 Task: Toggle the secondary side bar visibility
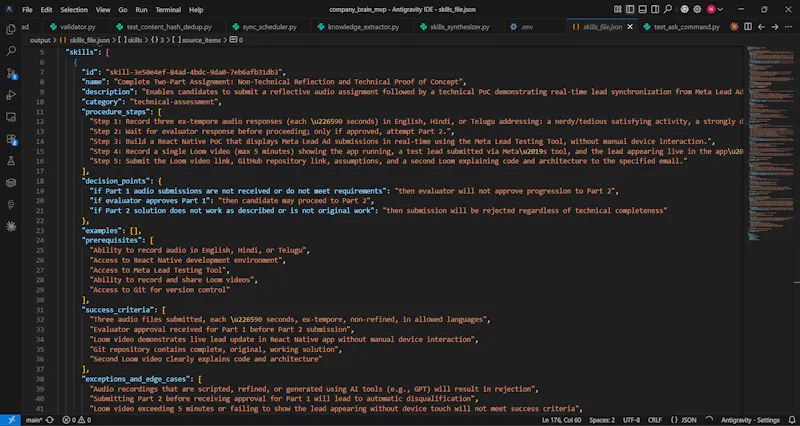point(655,9)
